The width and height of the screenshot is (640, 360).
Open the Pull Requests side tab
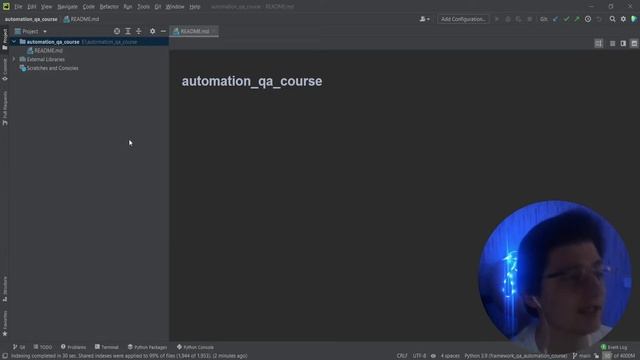pyautogui.click(x=5, y=108)
